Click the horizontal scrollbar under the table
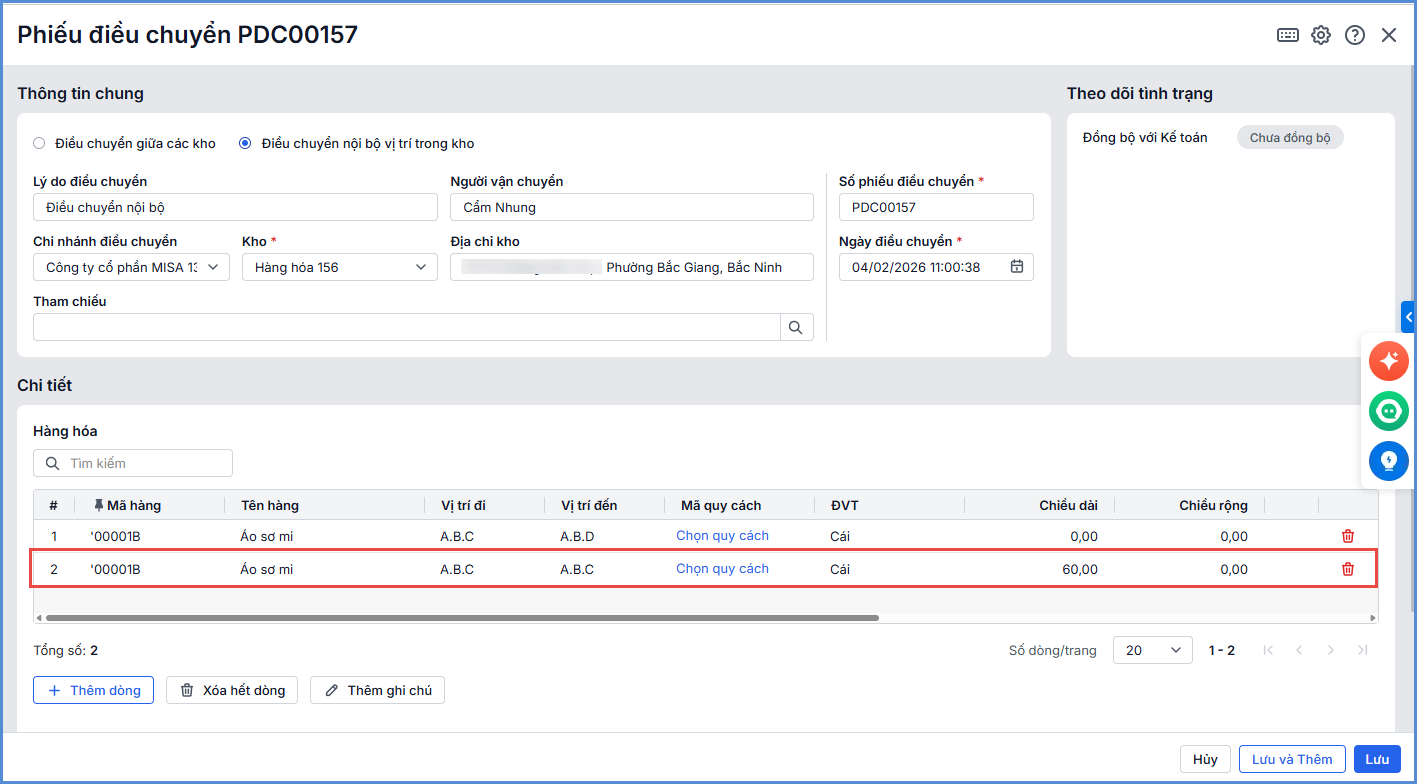Screen dimensions: 1417x784 462,618
